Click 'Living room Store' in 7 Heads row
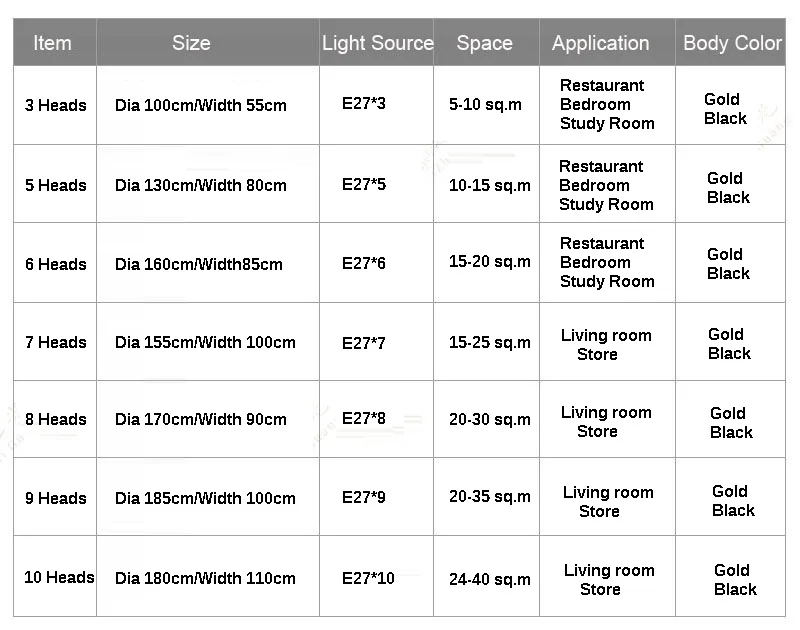 click(607, 342)
